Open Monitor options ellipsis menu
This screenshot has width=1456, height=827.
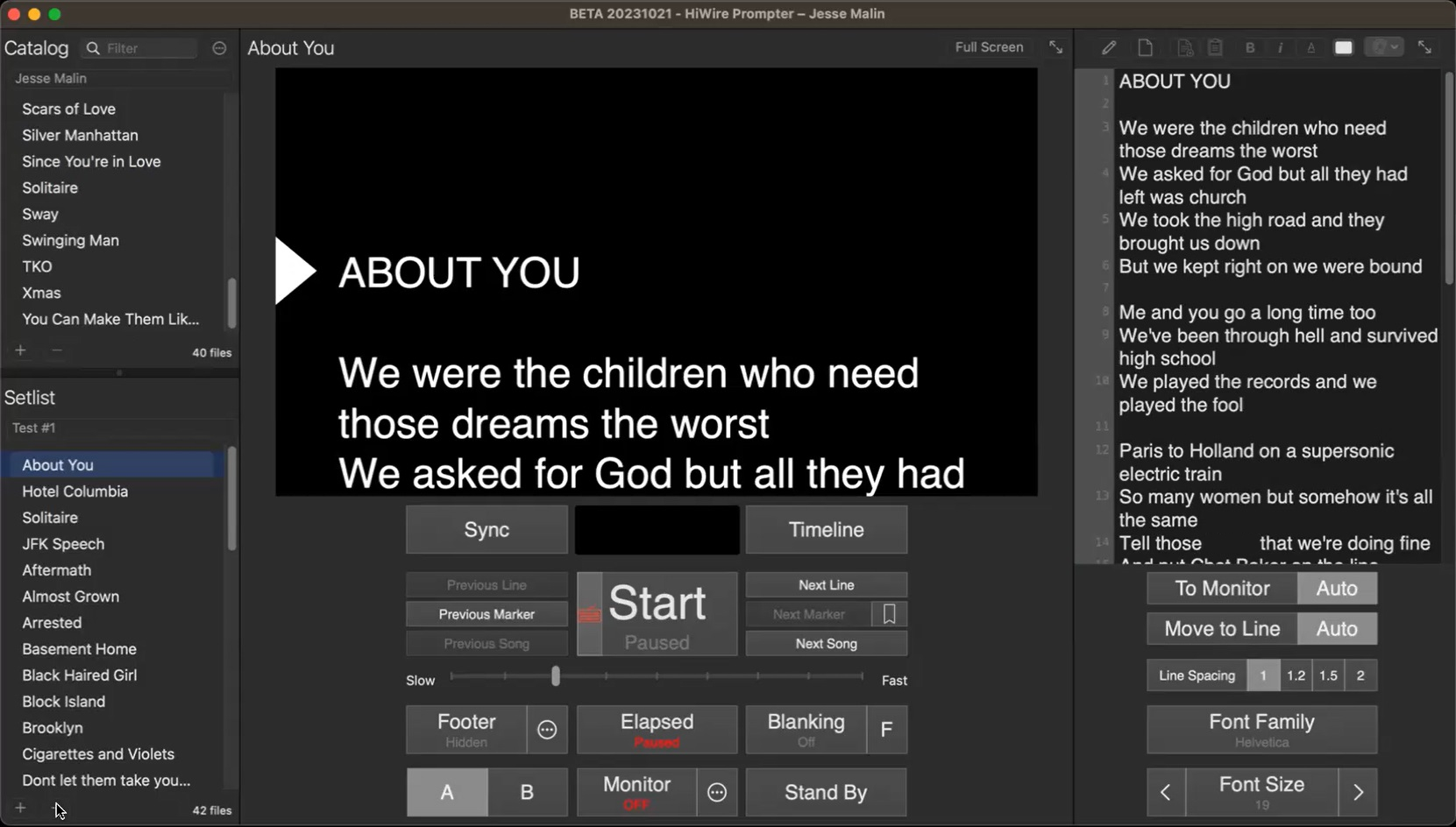(717, 792)
